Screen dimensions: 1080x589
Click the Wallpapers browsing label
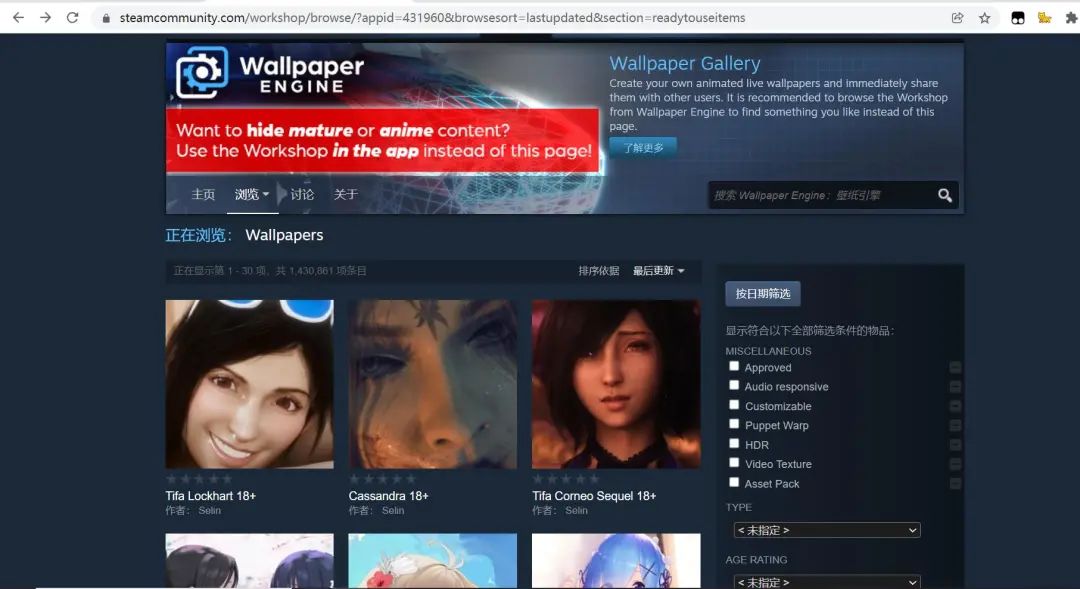coord(284,235)
